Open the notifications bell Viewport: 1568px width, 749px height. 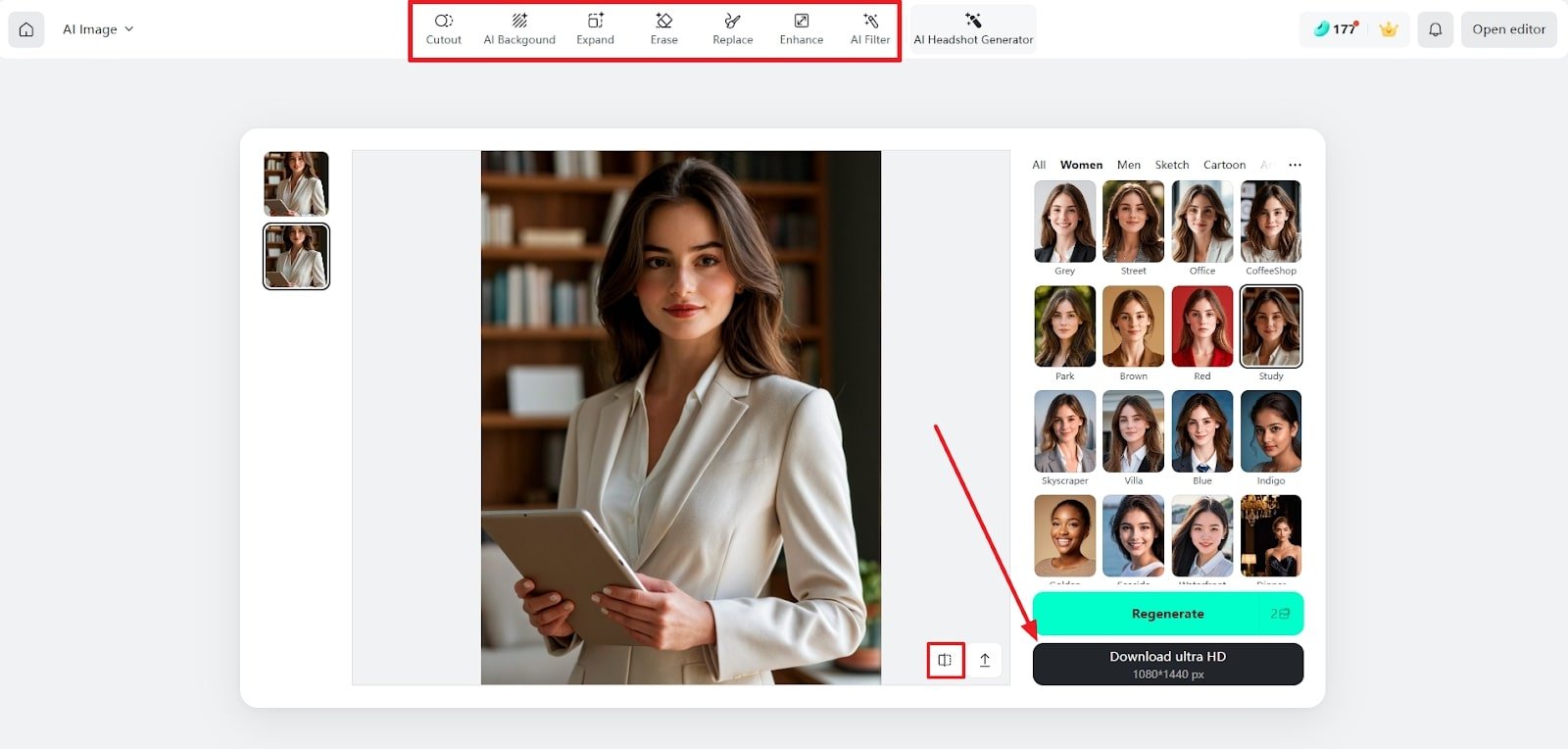pyautogui.click(x=1435, y=29)
